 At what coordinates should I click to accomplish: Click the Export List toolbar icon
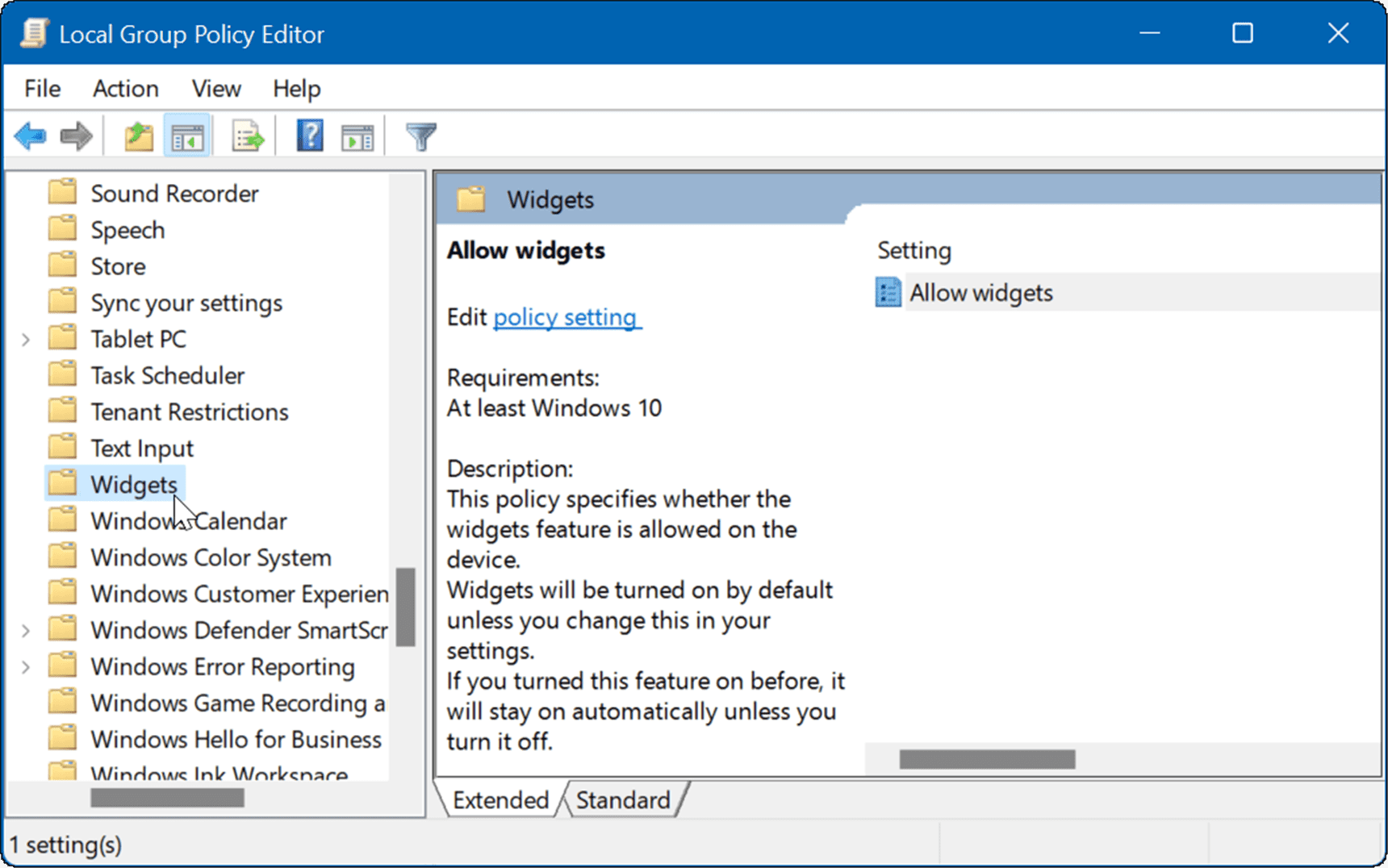(x=247, y=136)
